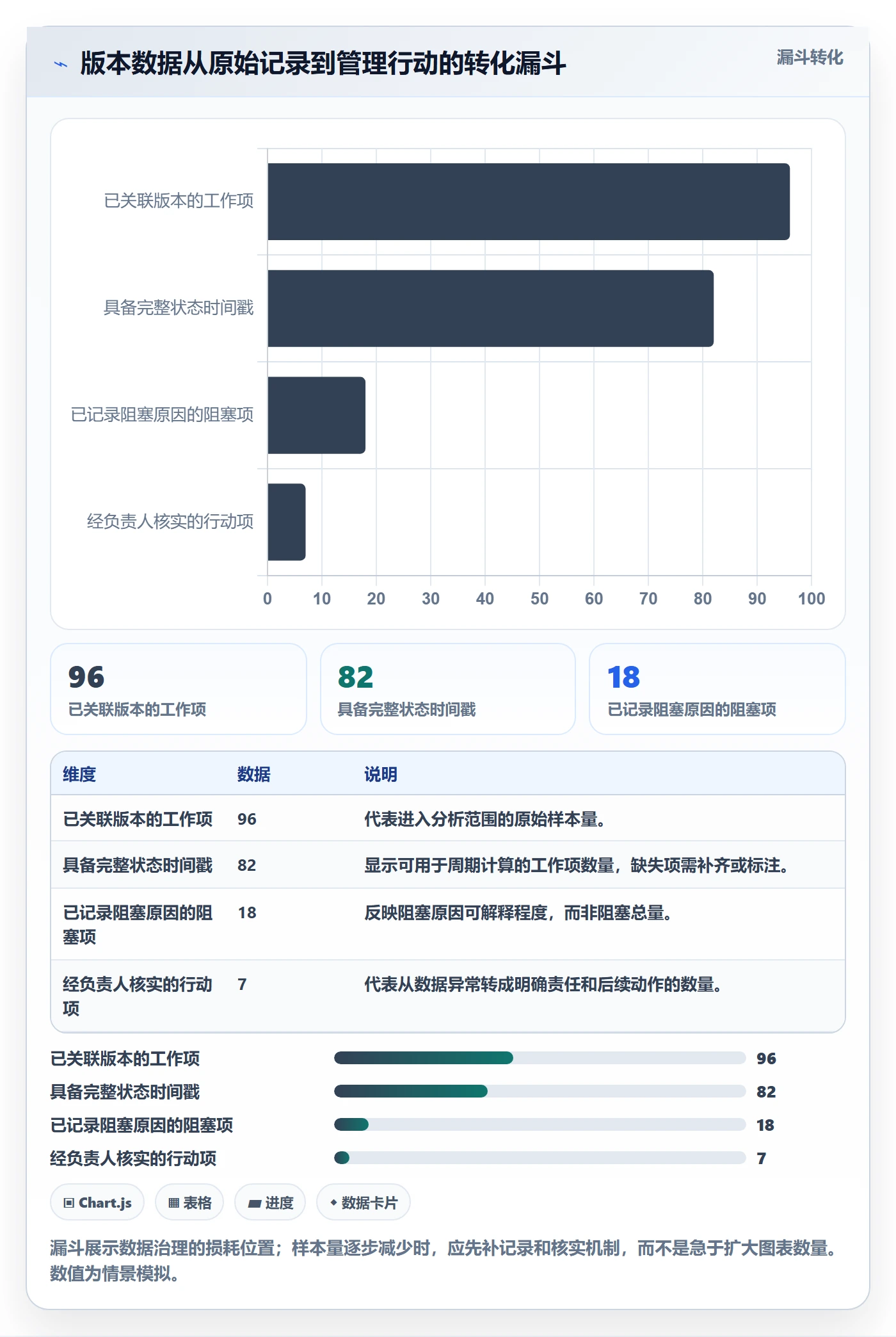This screenshot has height=1337, width=896.
Task: Click the 已记录阻塞原因的阻塞项 progress bar
Action: [540, 1124]
